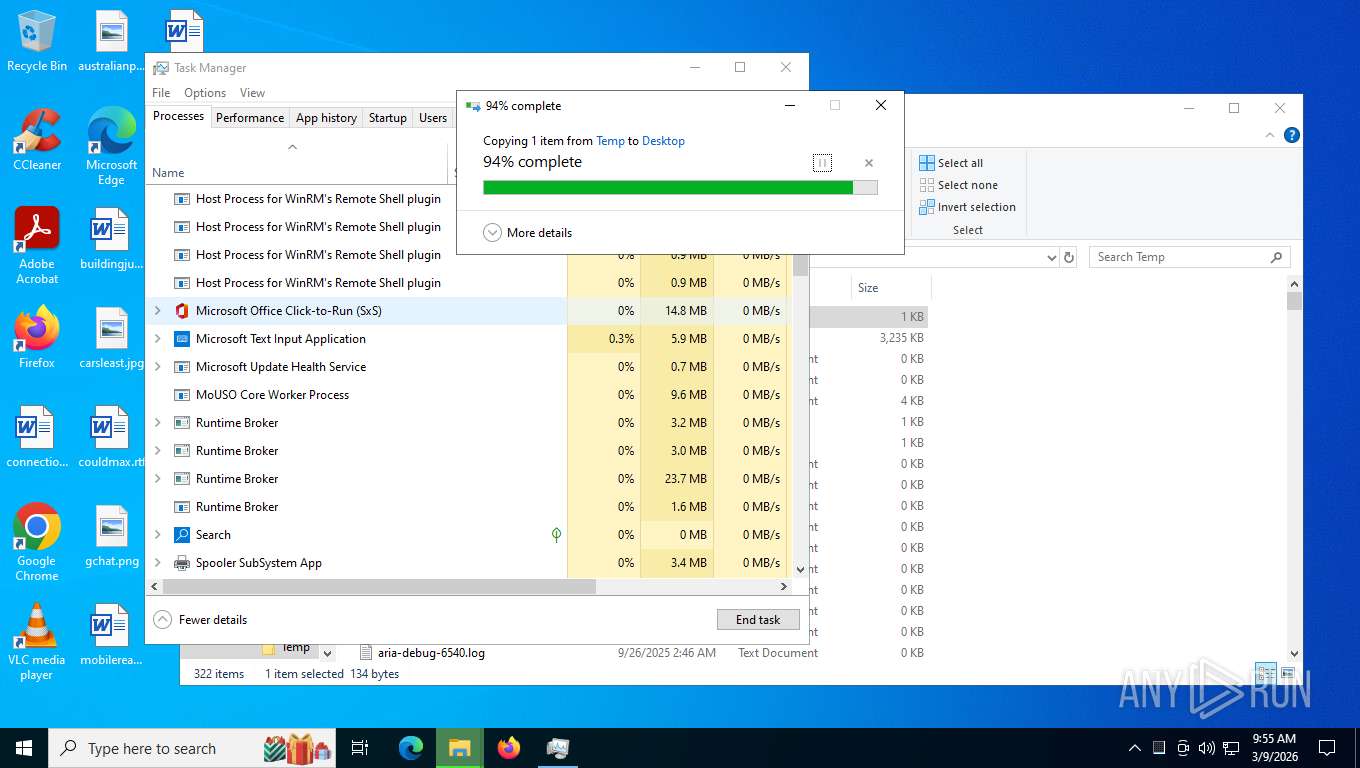
Task: Open Explorer Help question mark icon
Action: pos(1292,135)
